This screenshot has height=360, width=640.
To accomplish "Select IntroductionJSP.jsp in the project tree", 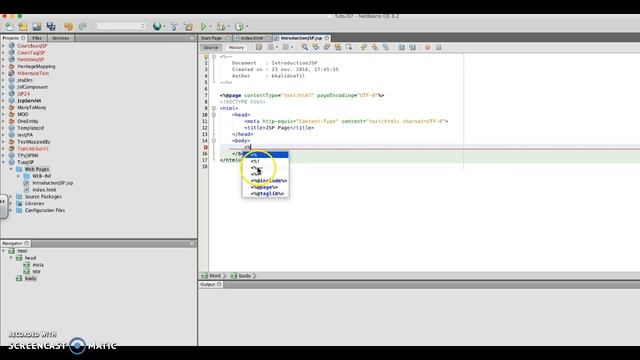I will point(53,183).
